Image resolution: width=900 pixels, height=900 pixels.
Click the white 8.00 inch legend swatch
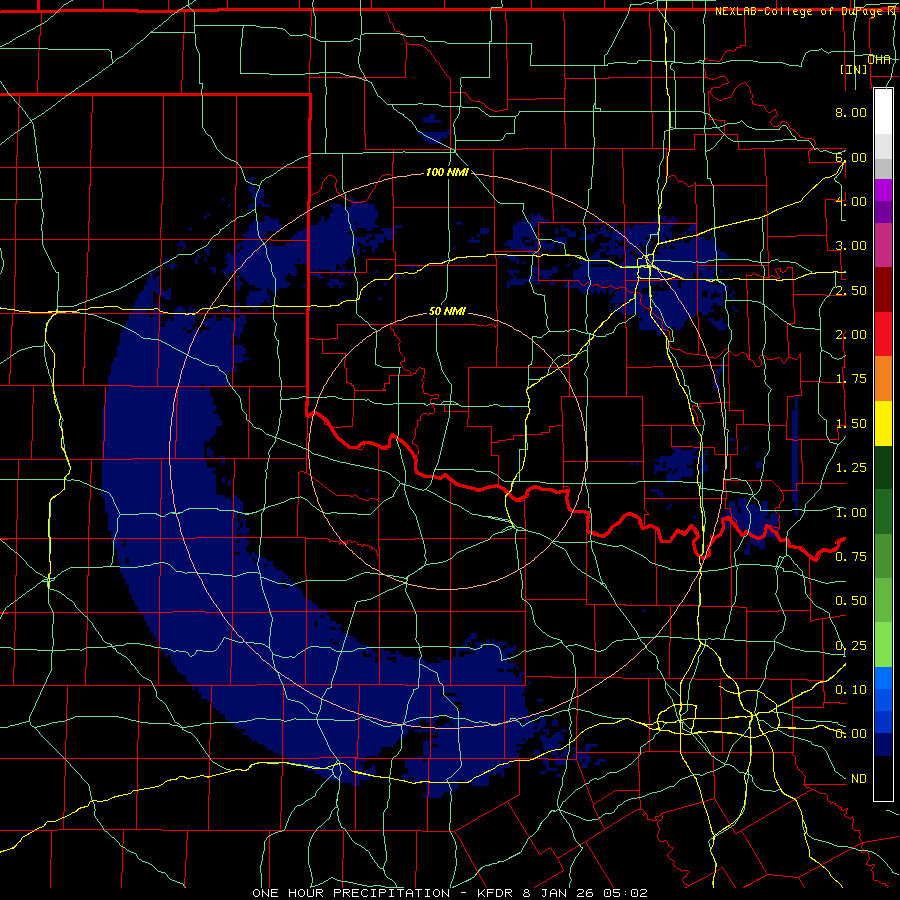coord(883,111)
